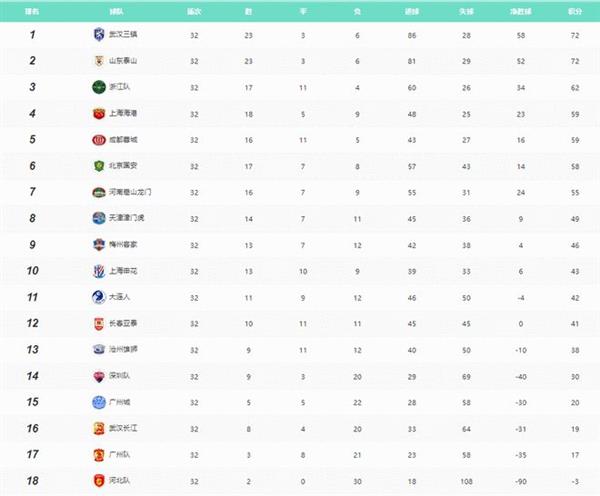Click the 上海申花 striped team crest

(x=99, y=271)
